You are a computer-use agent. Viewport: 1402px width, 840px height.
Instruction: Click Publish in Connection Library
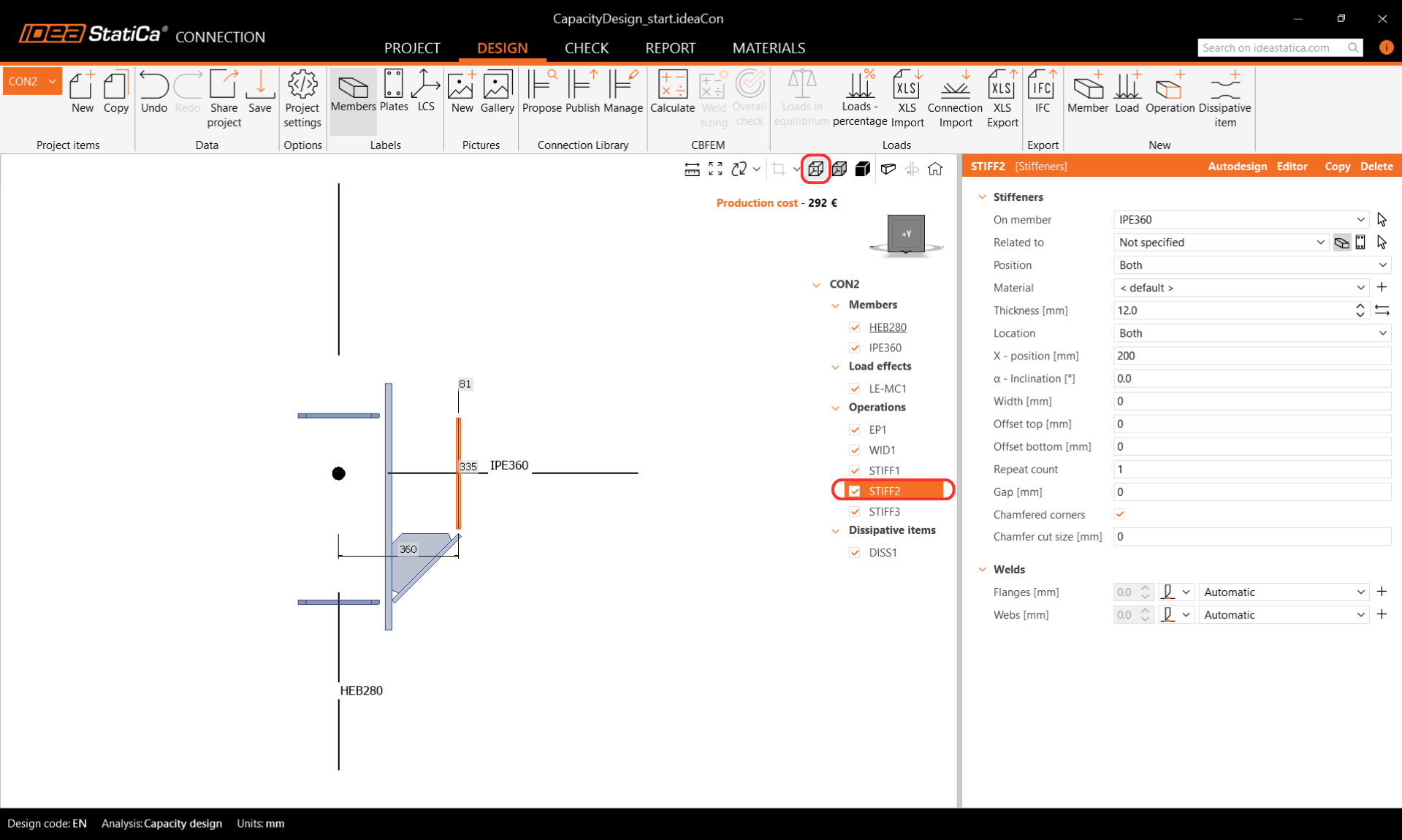click(x=582, y=92)
